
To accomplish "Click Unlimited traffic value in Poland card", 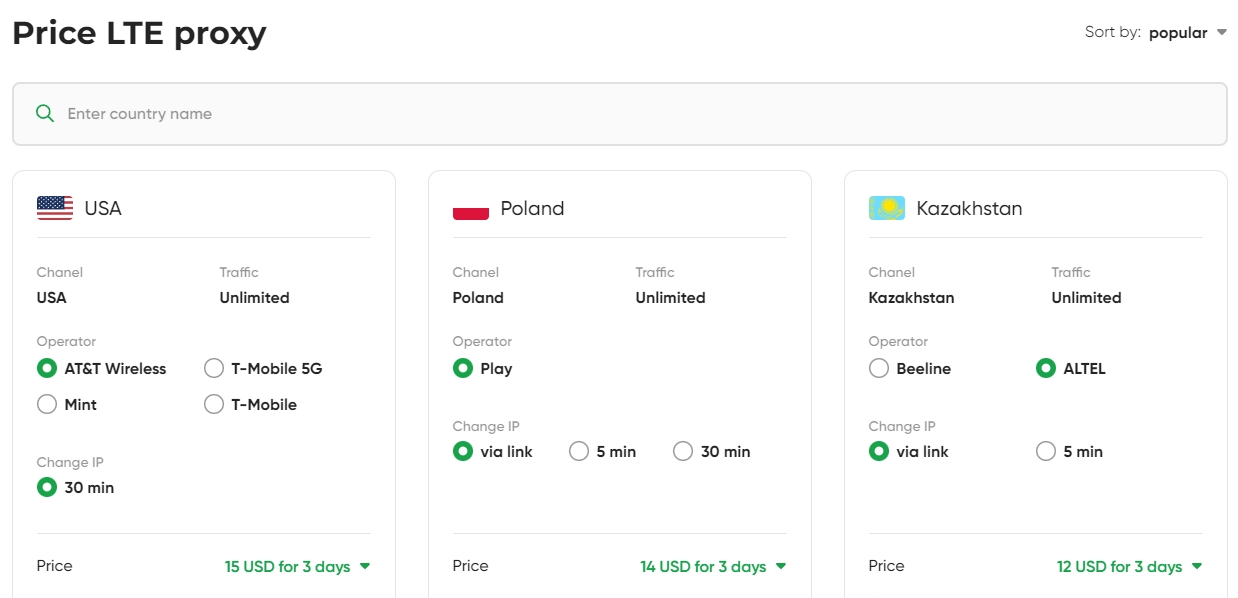I will (670, 297).
